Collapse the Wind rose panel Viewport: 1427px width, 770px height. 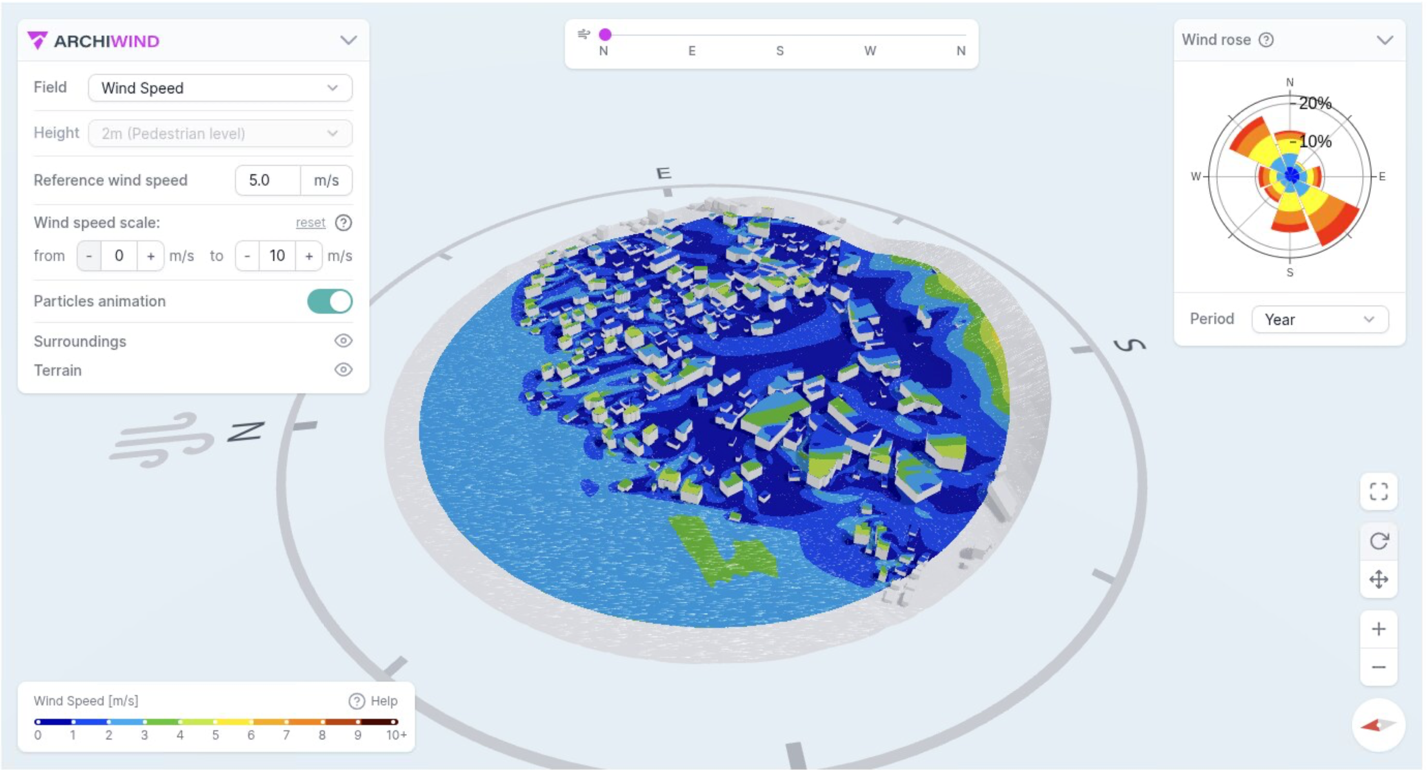(x=1384, y=40)
